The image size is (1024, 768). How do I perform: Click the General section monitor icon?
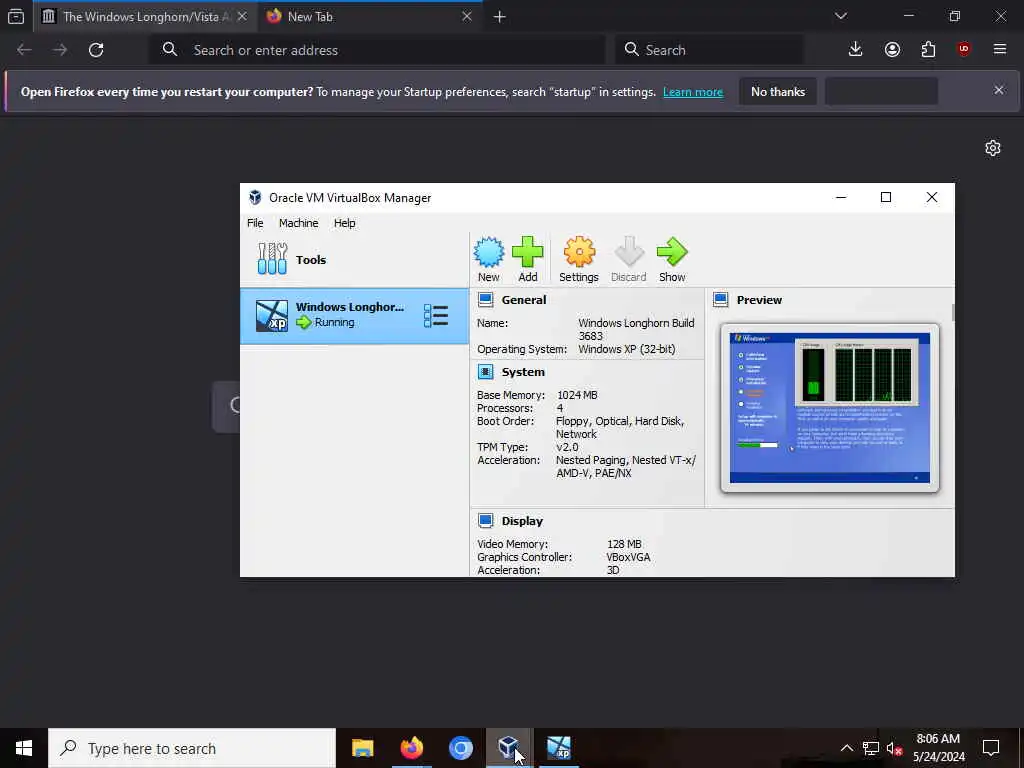point(485,300)
